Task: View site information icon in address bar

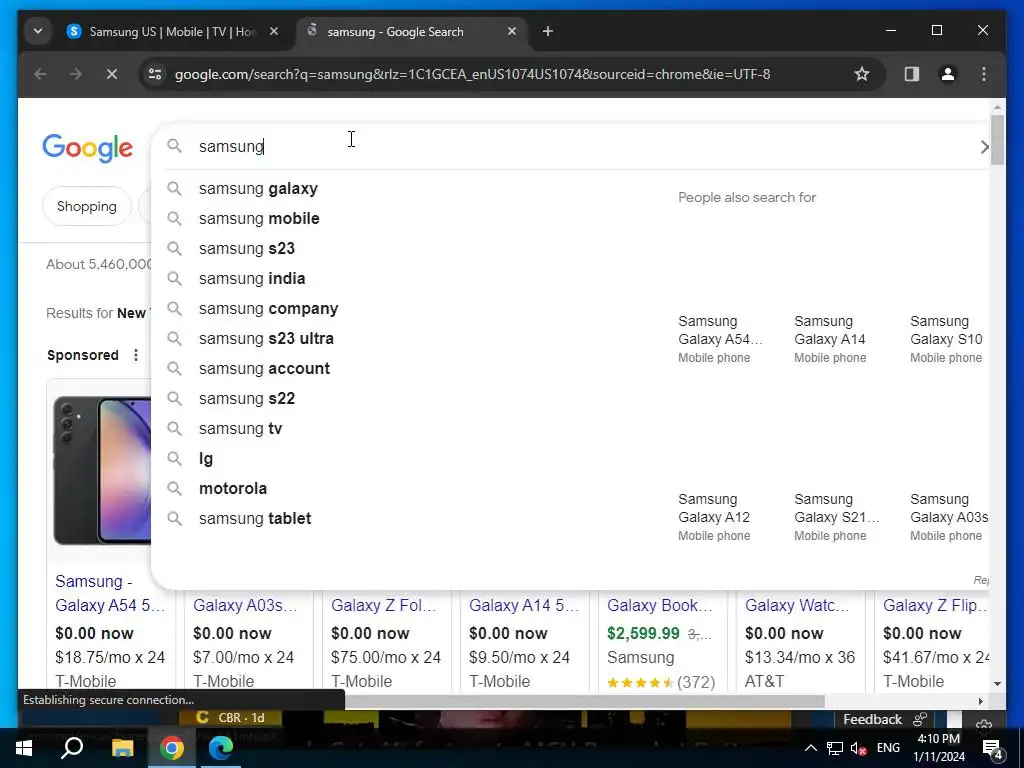Action: pos(155,74)
